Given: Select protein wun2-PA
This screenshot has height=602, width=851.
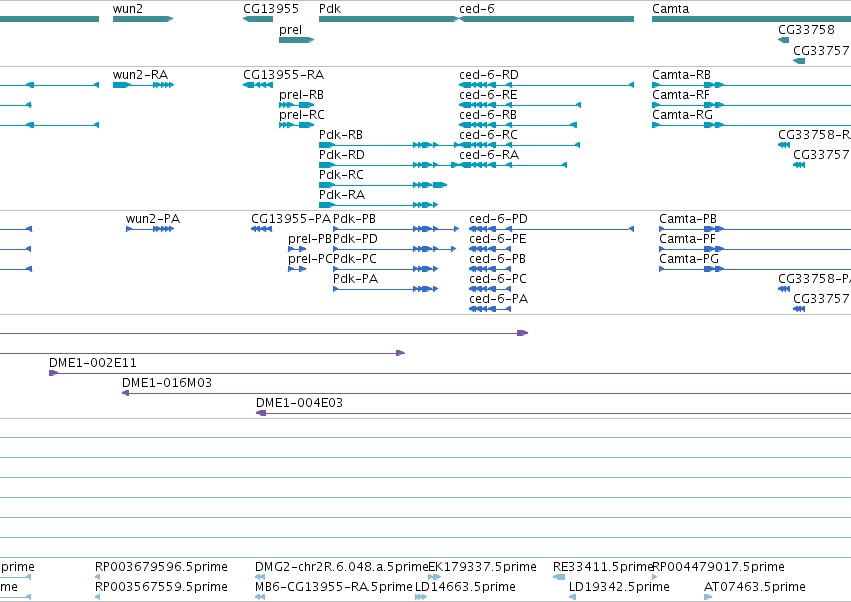Looking at the screenshot, I should 153,219.
